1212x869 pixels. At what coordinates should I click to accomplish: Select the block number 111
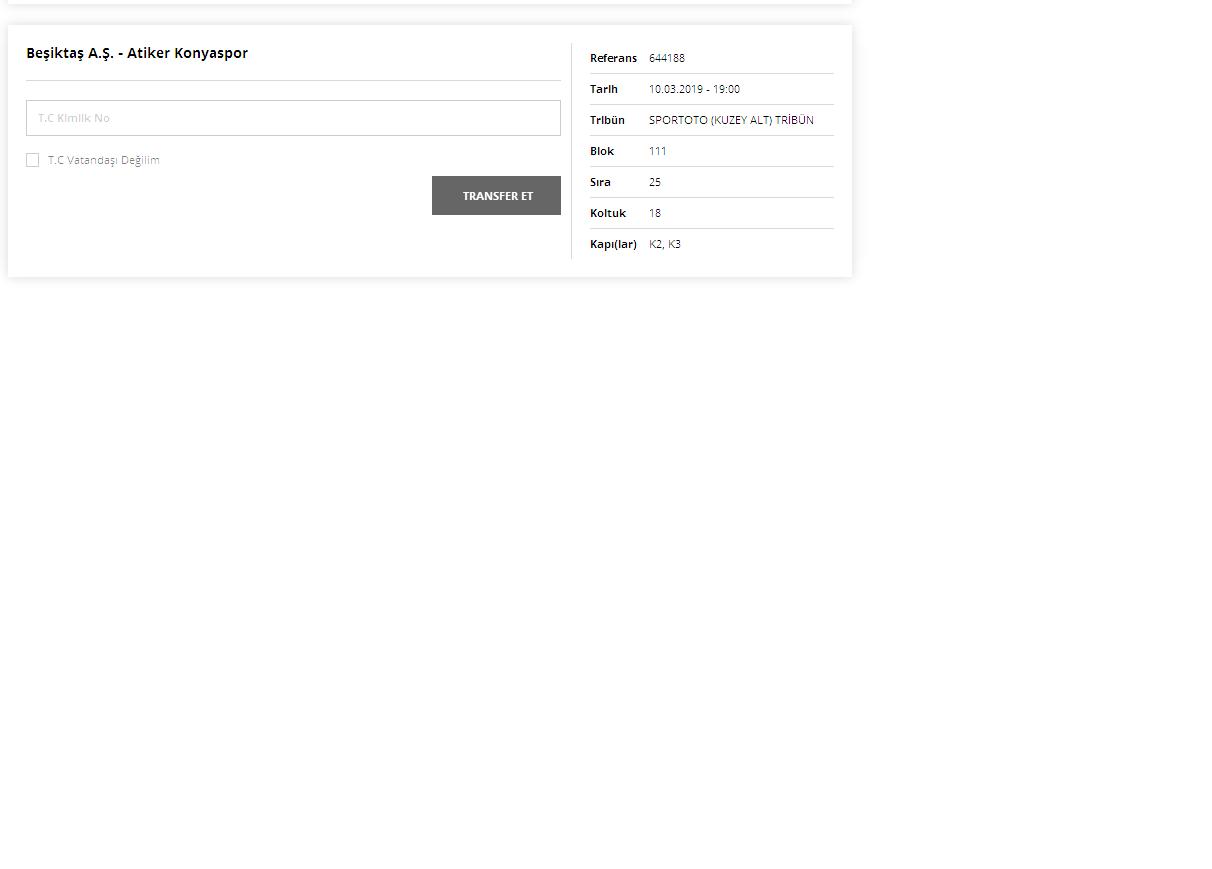(657, 151)
